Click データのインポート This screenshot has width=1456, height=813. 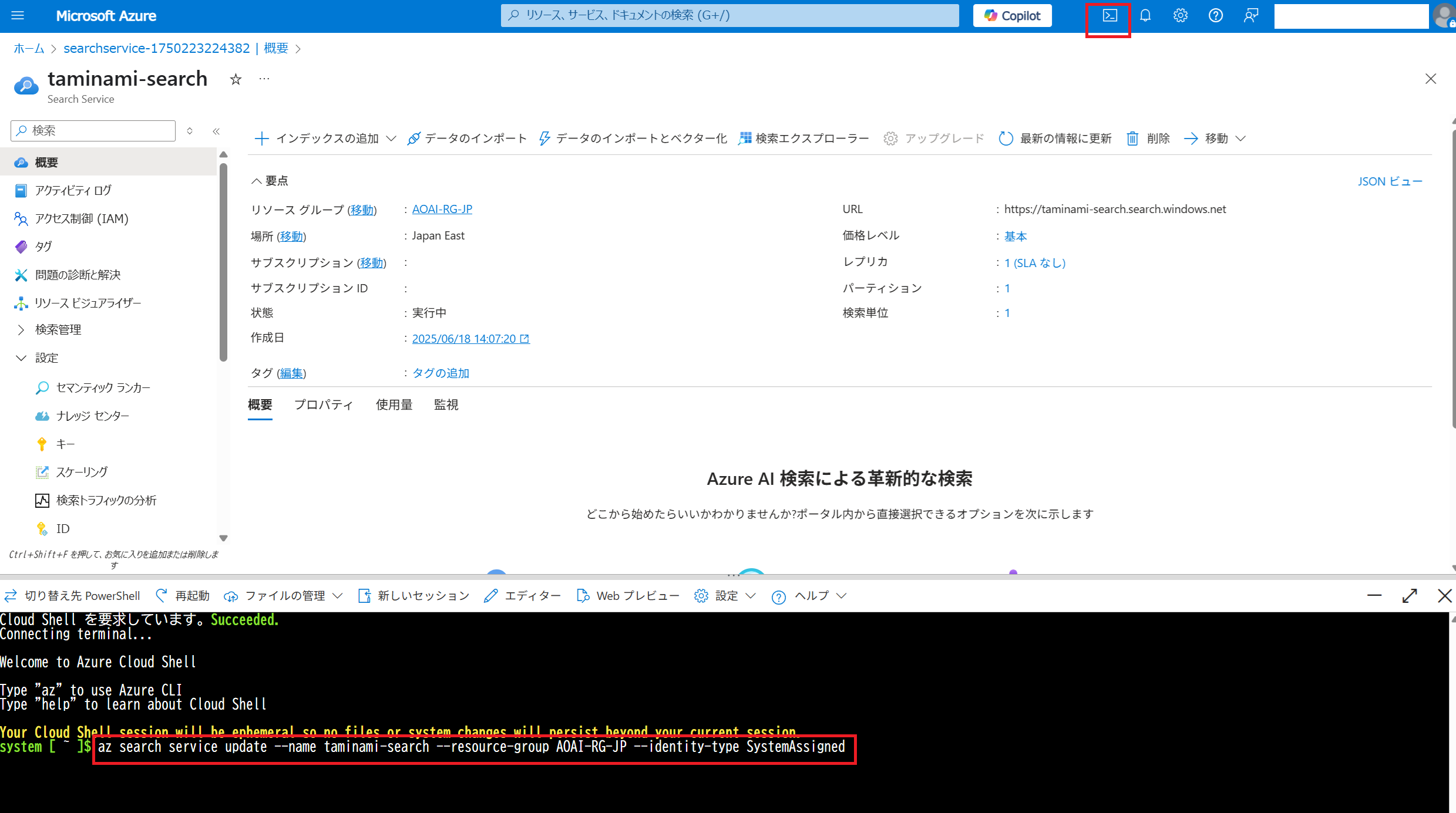coord(467,139)
